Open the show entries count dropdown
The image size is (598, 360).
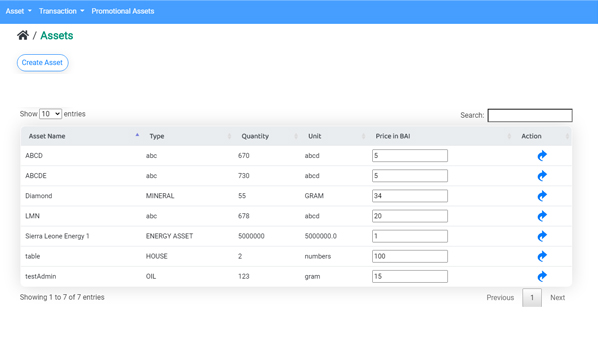point(50,114)
